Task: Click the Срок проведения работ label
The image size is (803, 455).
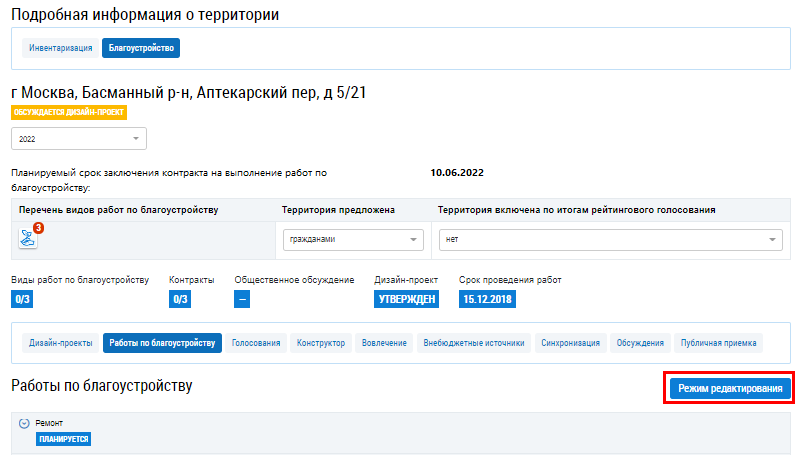Action: 510,280
